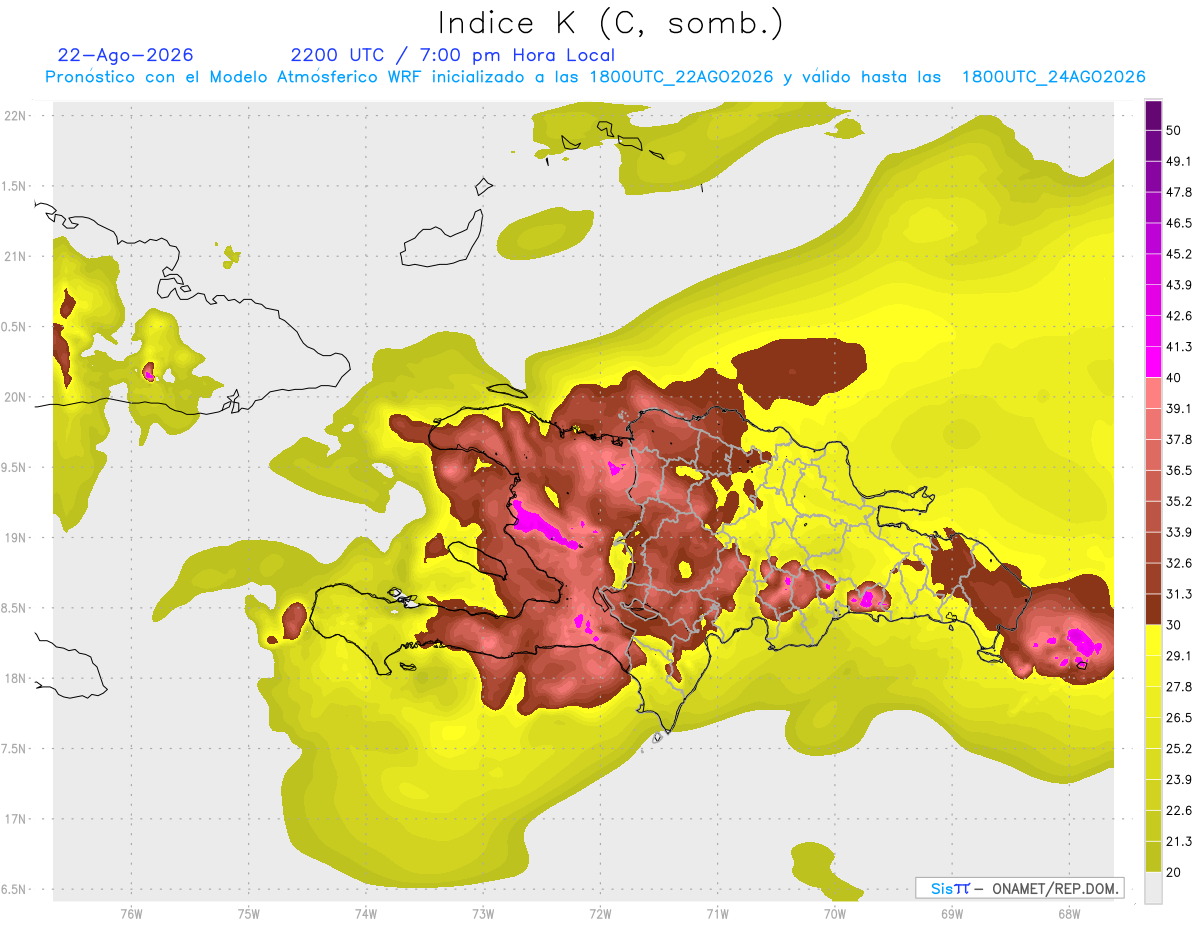Click the colorbar label "33.9"
Viewport: 1200px width, 927px height.
click(1178, 532)
